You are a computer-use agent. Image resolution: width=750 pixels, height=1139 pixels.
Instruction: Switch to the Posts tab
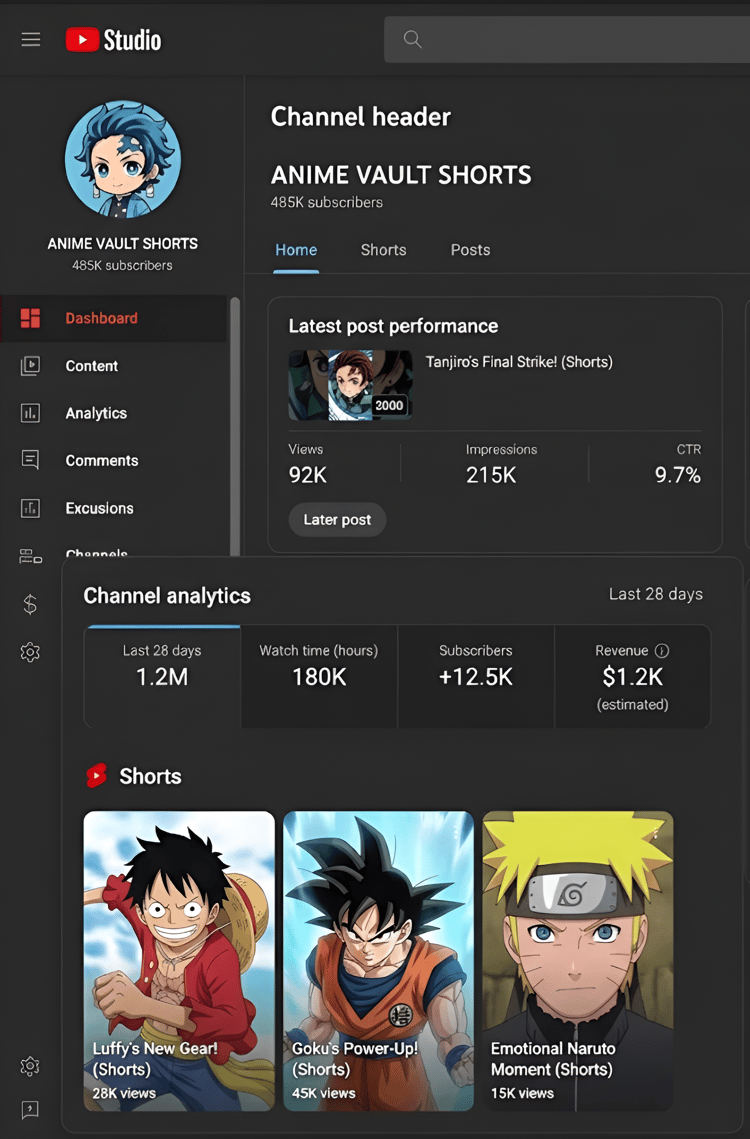(x=470, y=250)
